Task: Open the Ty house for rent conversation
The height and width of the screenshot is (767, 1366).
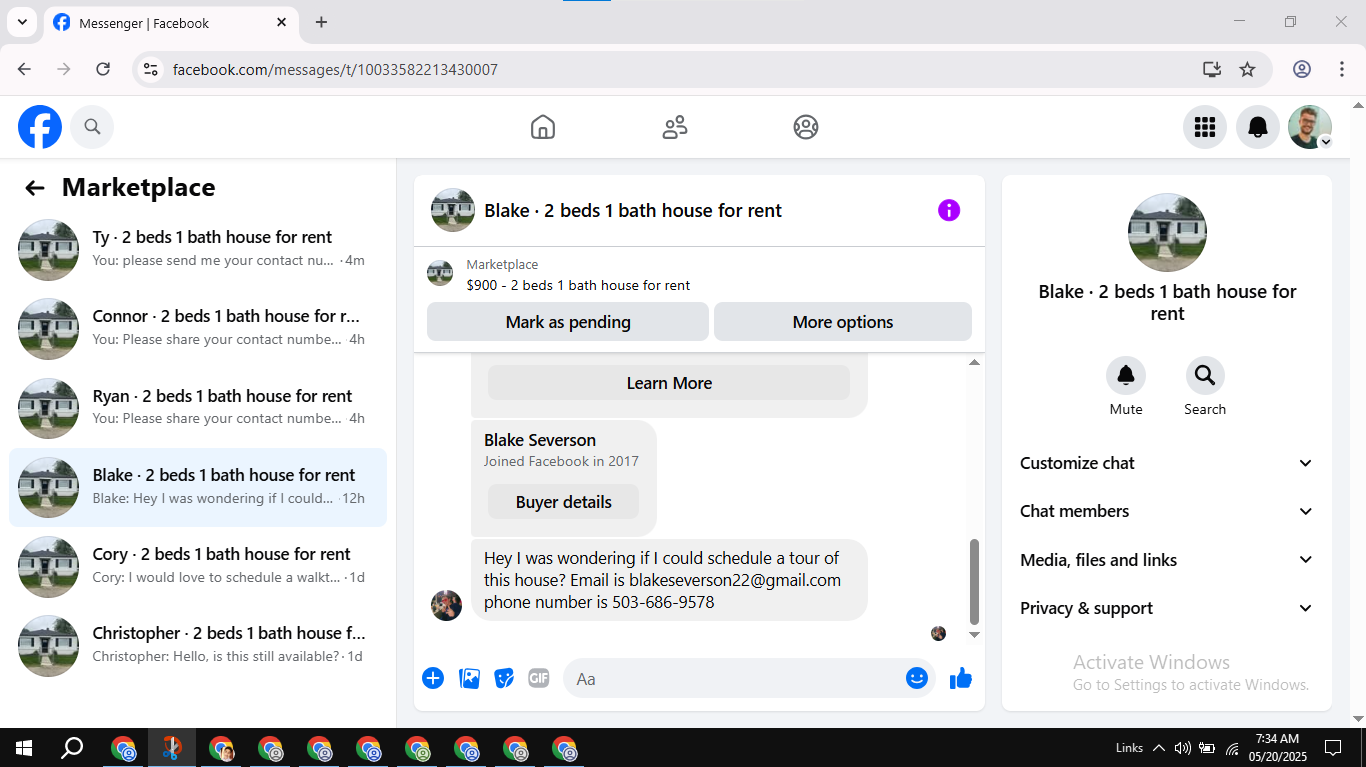Action: (x=198, y=249)
